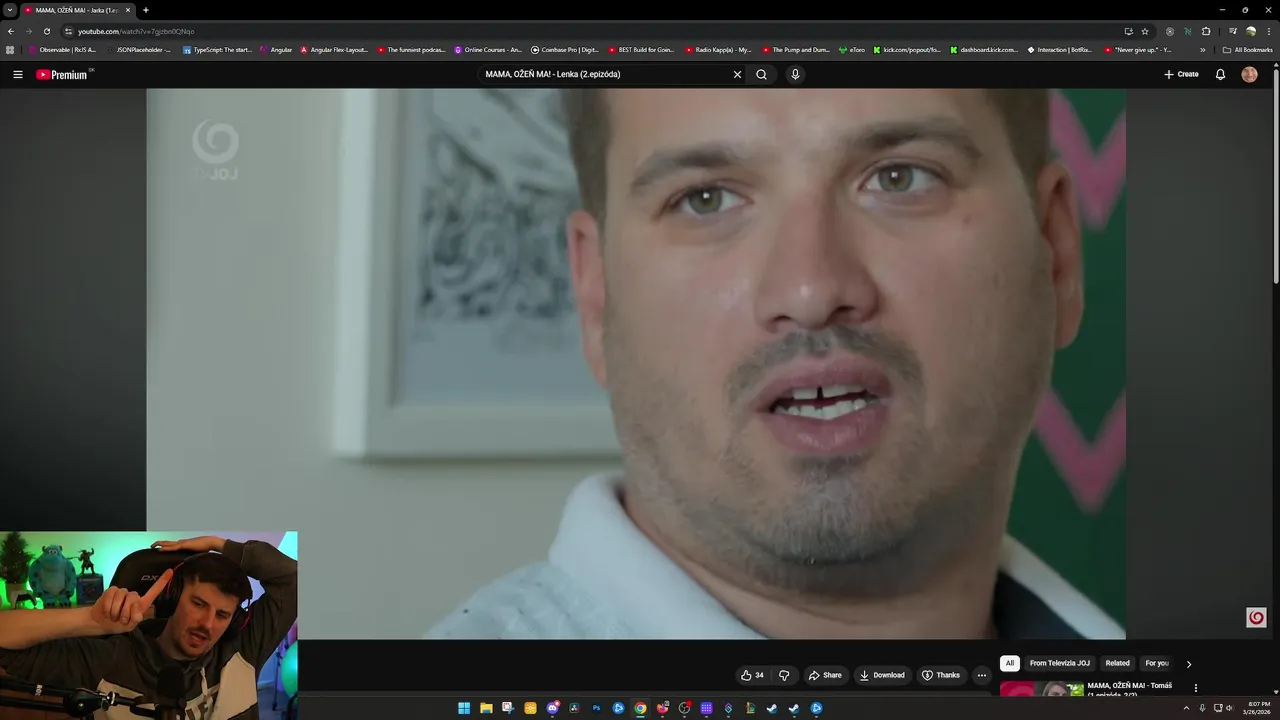This screenshot has width=1280, height=720.
Task: Bookmark this page with the star
Action: tap(1145, 31)
